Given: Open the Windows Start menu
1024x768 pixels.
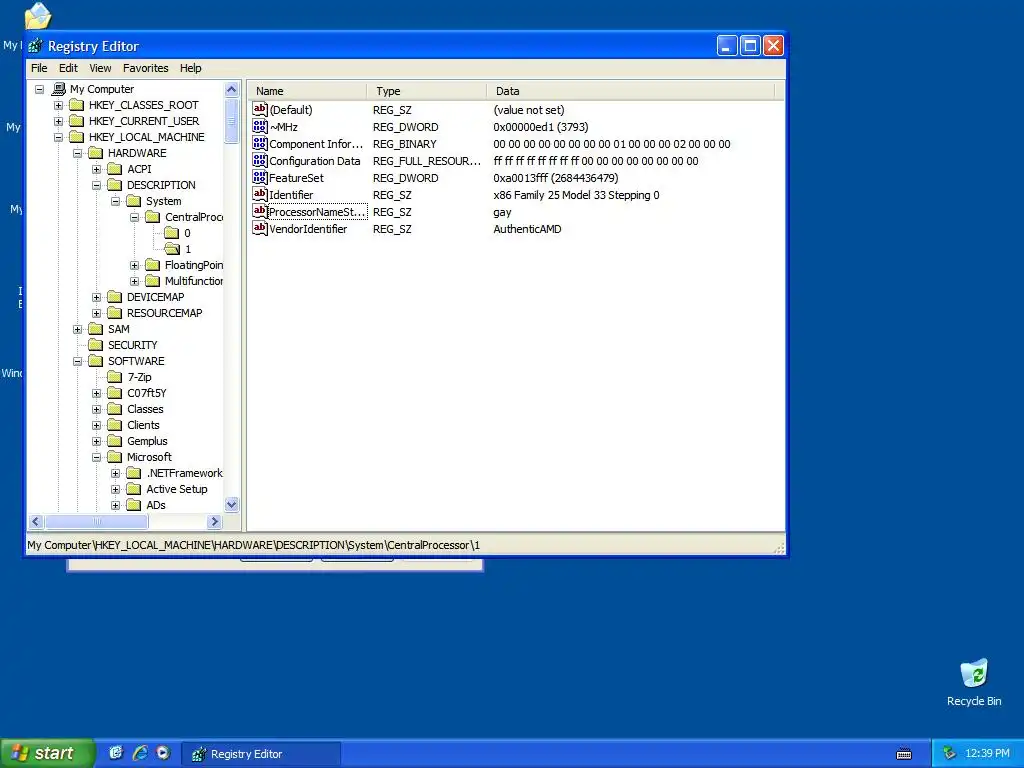Looking at the screenshot, I should [47, 753].
